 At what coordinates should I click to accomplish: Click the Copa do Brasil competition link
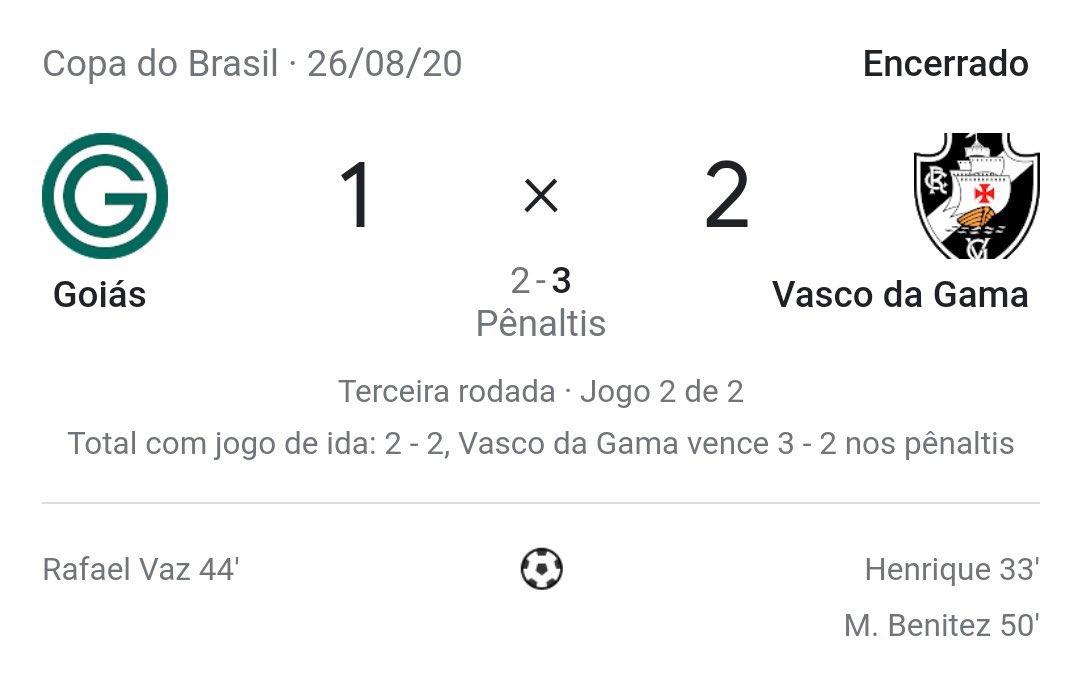160,64
